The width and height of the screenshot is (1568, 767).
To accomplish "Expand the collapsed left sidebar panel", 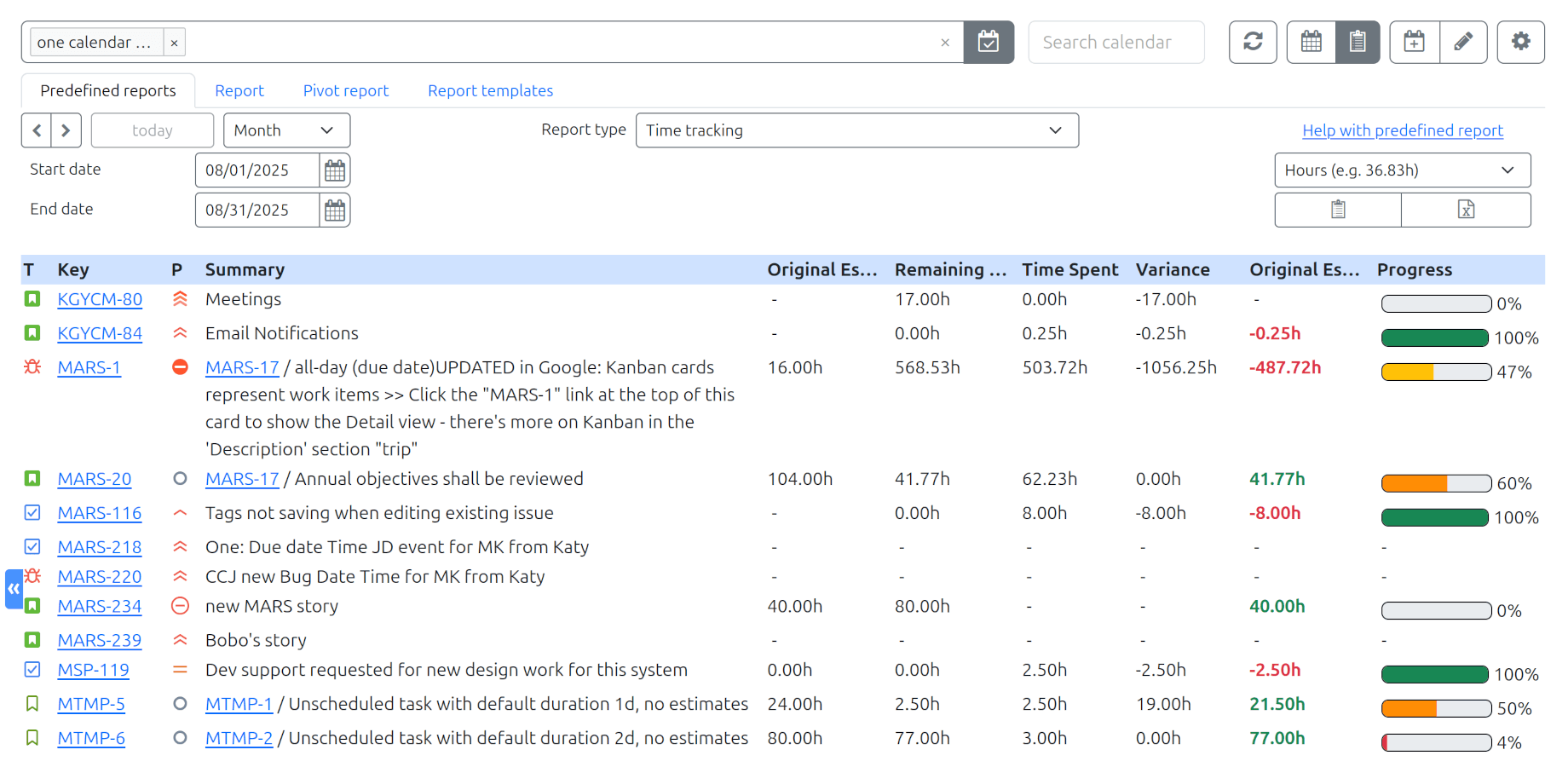I will pos(14,589).
